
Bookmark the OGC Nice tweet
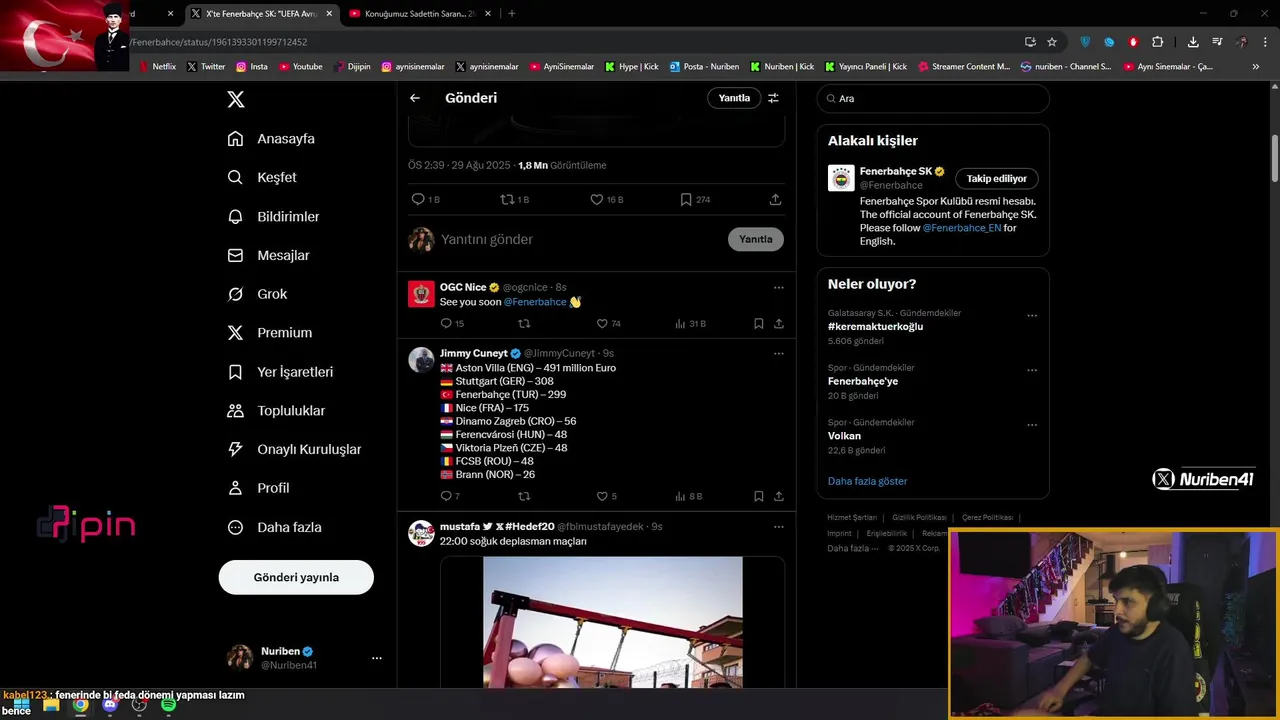758,323
